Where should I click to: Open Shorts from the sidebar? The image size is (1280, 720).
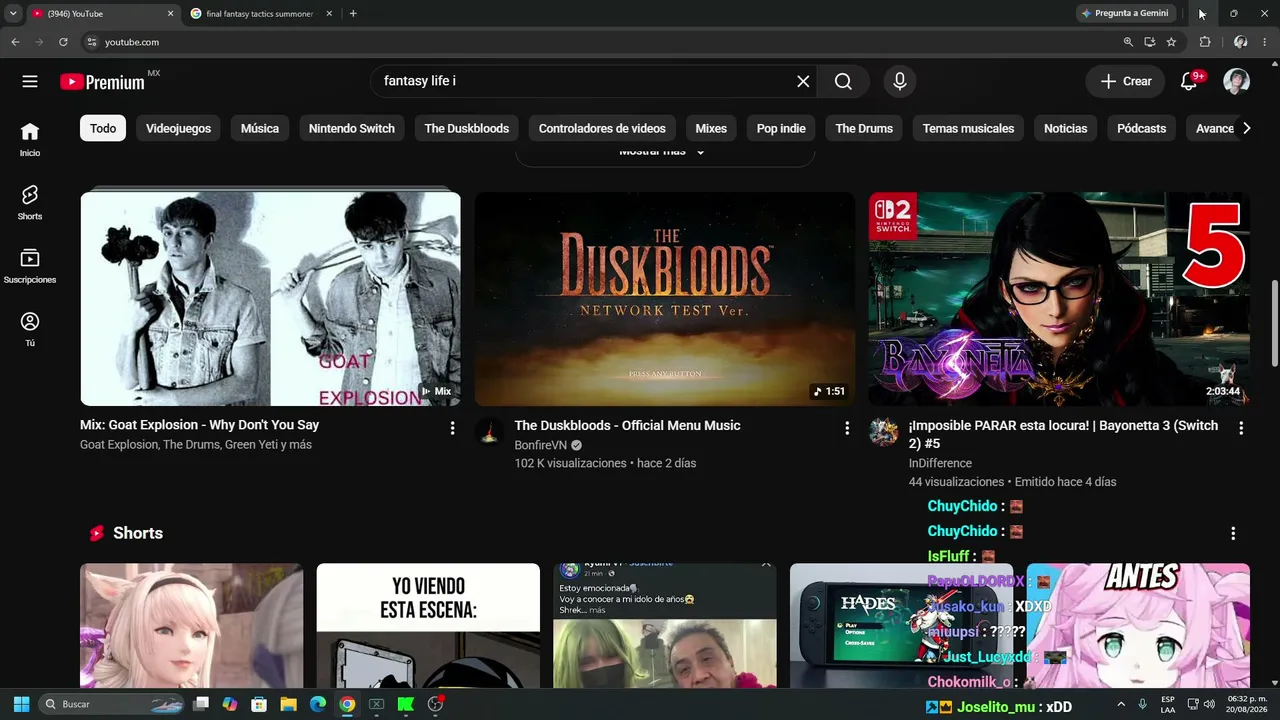(x=30, y=203)
